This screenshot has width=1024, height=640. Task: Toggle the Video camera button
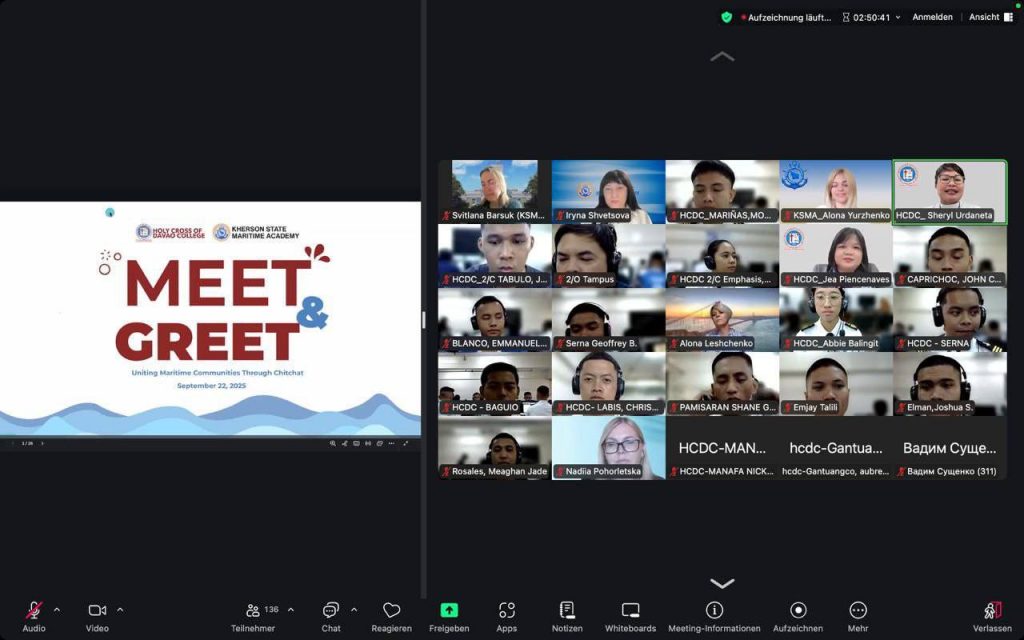pos(97,611)
